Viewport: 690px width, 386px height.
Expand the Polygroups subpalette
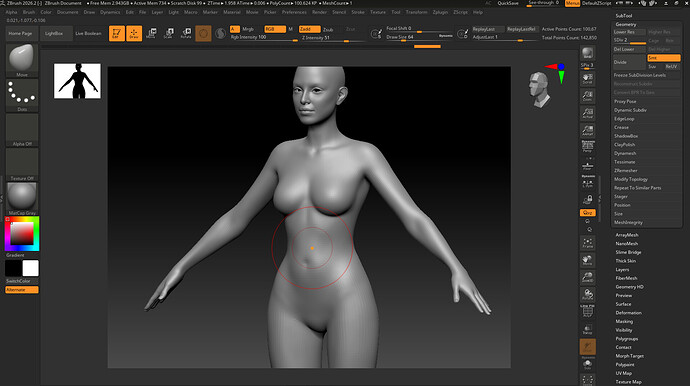(x=627, y=338)
